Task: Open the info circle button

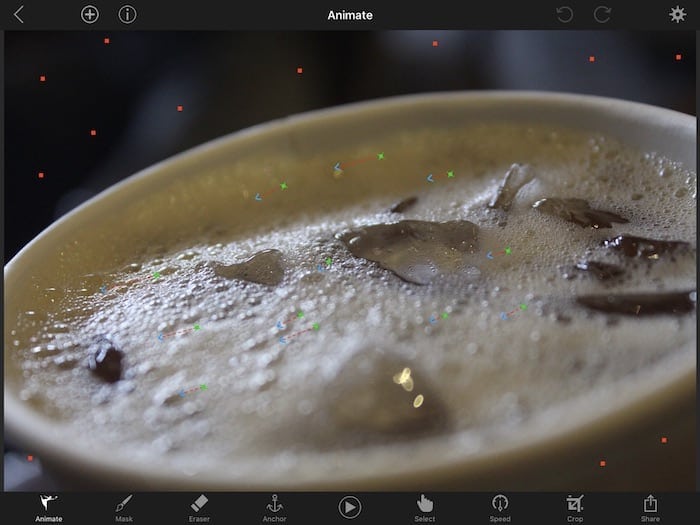Action: 127,14
